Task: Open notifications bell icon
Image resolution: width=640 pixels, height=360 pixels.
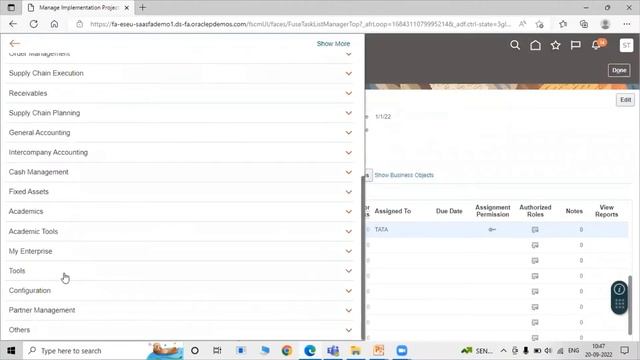Action: (x=596, y=45)
